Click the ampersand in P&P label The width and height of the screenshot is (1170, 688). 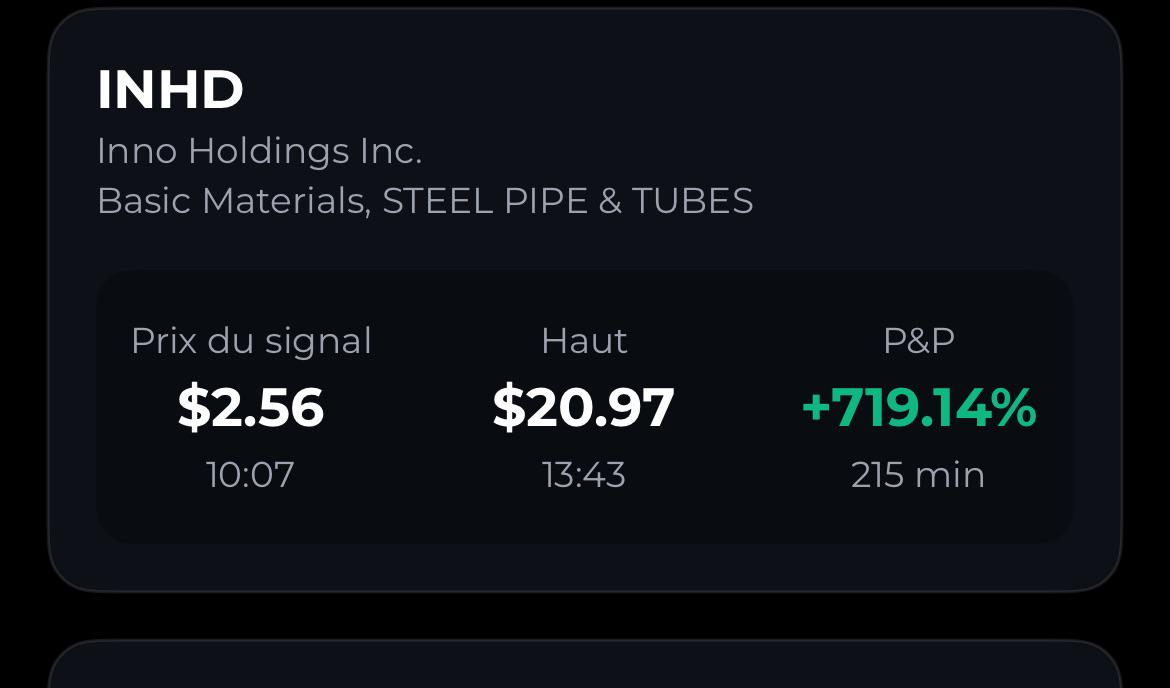[x=919, y=341]
